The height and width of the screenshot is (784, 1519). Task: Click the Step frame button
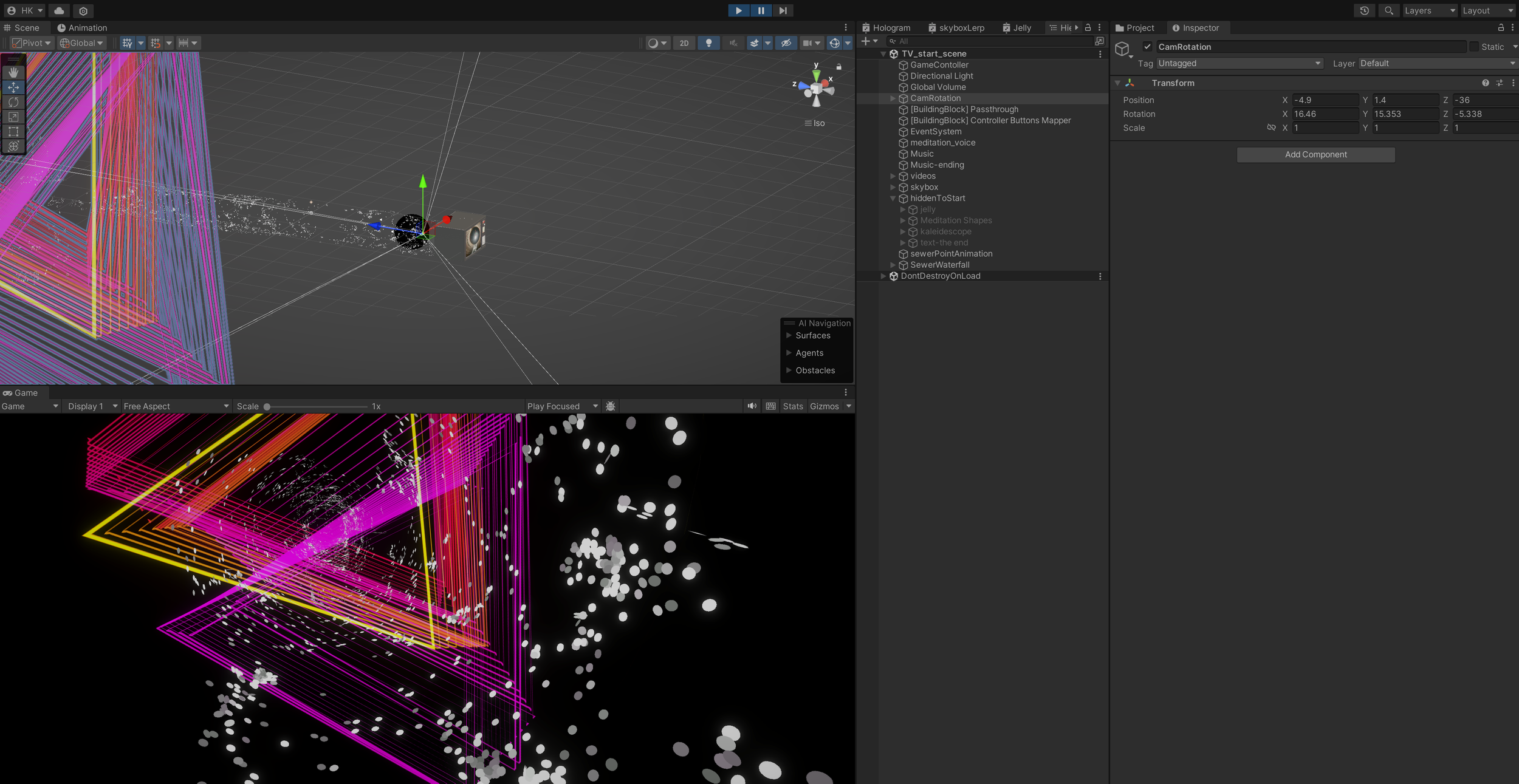[x=783, y=10]
